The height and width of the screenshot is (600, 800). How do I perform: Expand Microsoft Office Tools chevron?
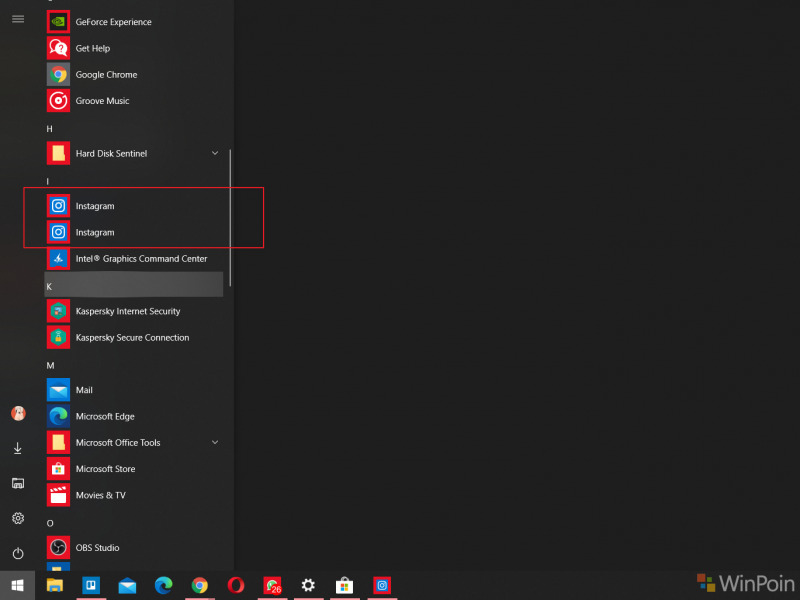pyautogui.click(x=215, y=442)
